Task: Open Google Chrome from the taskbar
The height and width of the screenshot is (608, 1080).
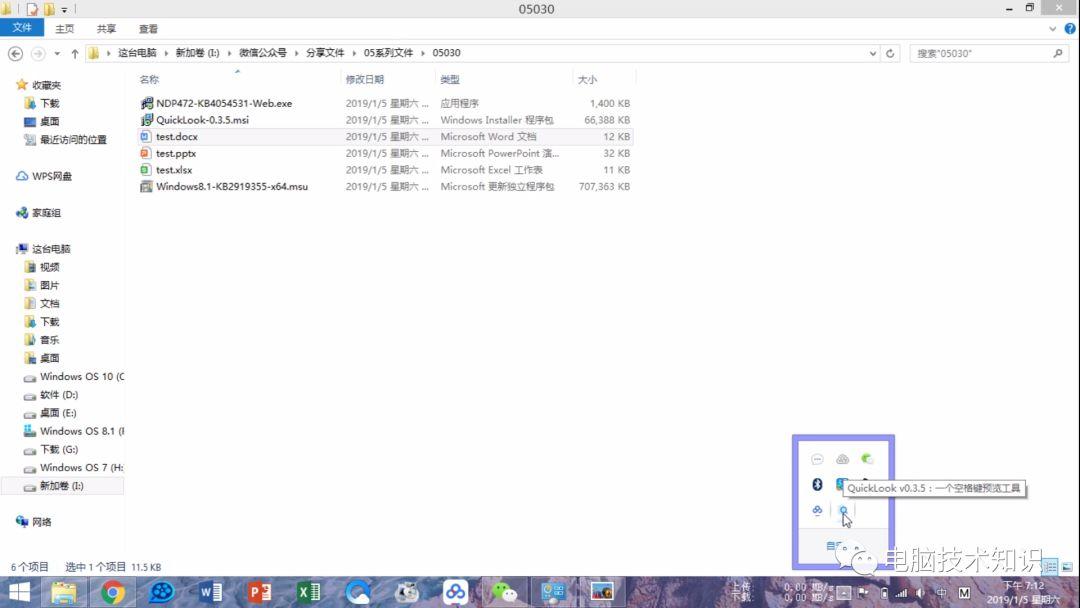Action: (x=113, y=592)
